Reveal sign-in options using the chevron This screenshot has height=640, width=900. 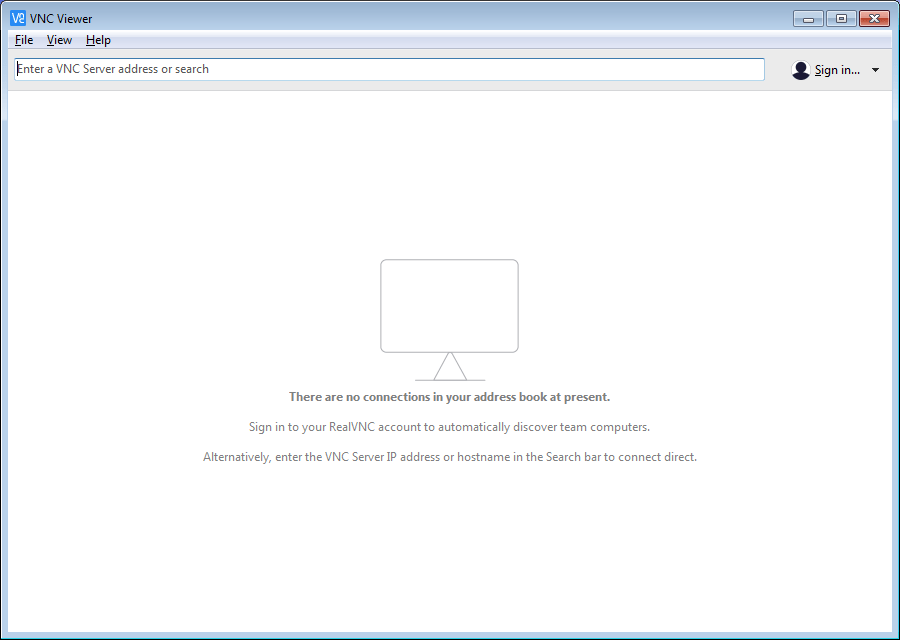tap(875, 69)
